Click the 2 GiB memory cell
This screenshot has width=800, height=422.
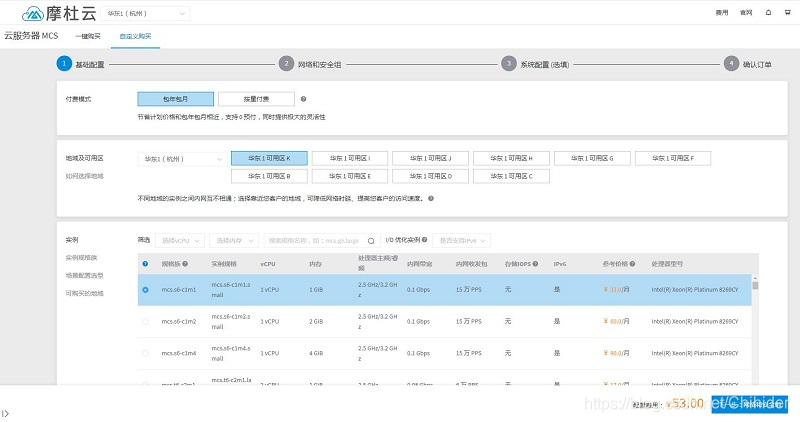[316, 321]
